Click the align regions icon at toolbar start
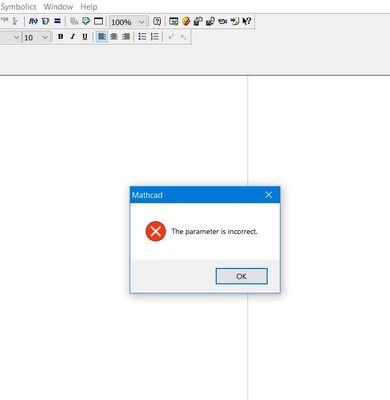Image resolution: width=390 pixels, height=400 pixels. 4,21
